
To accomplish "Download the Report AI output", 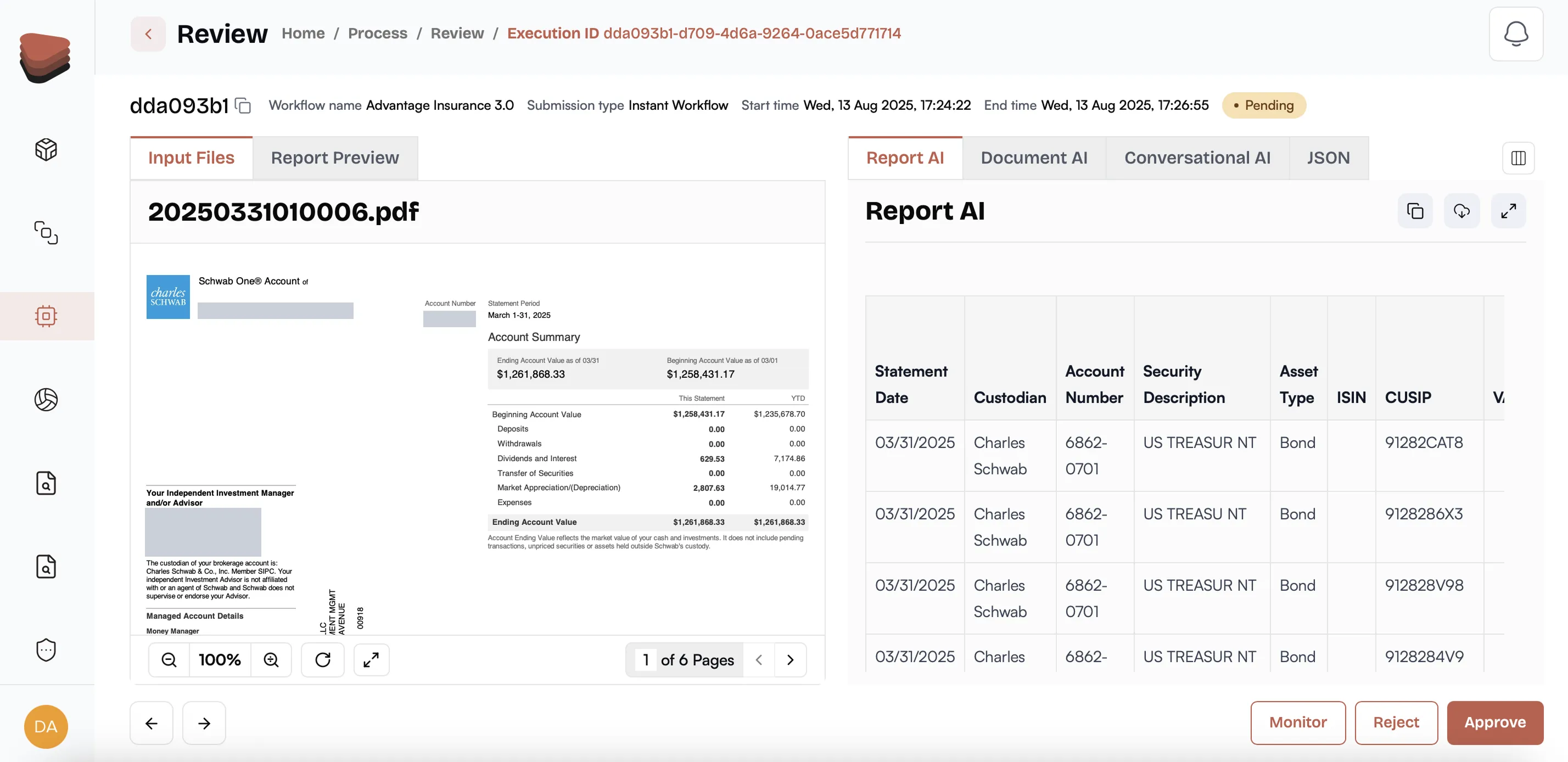I will (x=1461, y=211).
